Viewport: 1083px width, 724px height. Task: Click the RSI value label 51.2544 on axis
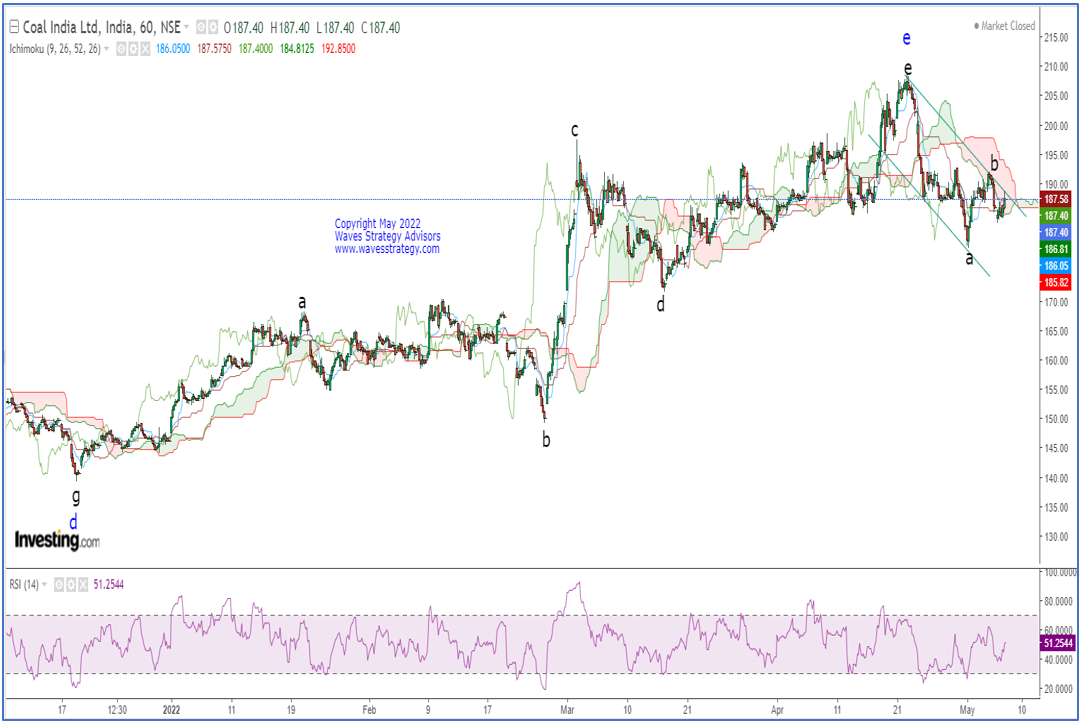pos(1057,643)
